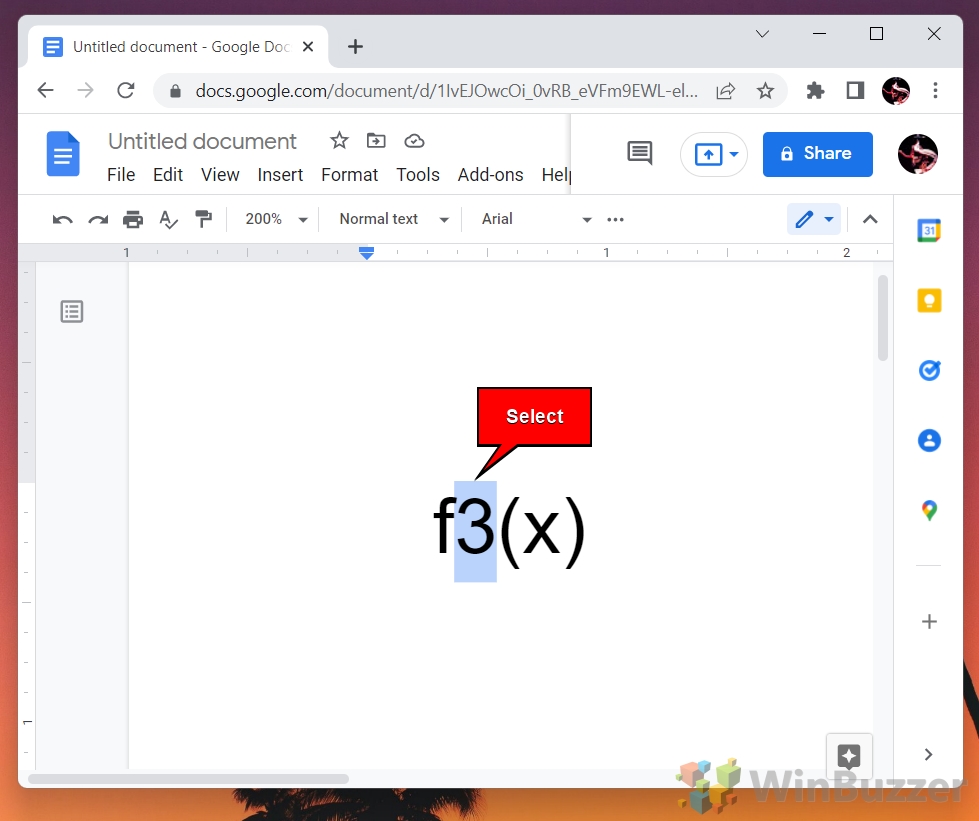Move document with the folder icon
The height and width of the screenshot is (821, 979).
click(376, 140)
